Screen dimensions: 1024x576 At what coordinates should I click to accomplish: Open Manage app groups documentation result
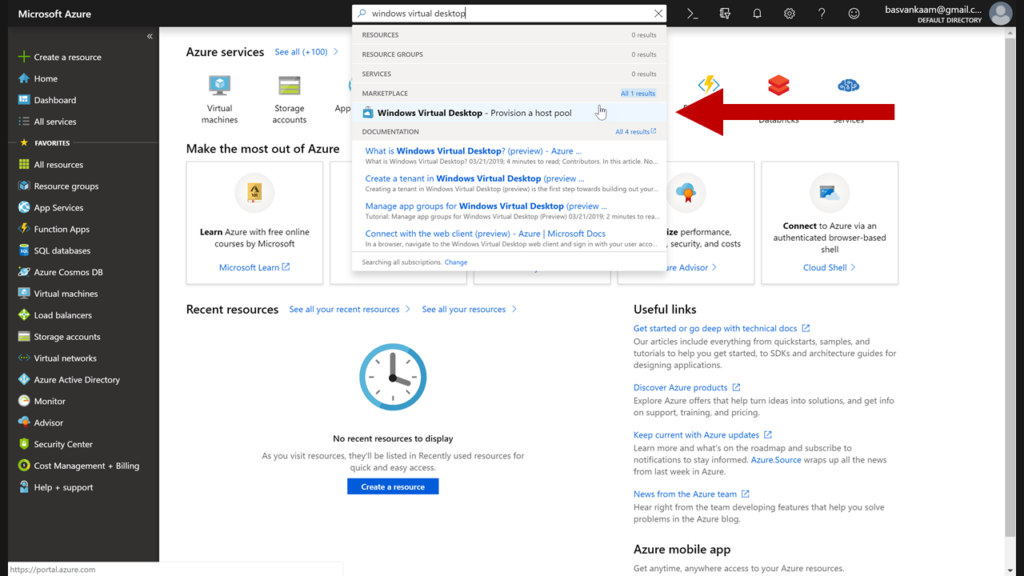tap(486, 206)
